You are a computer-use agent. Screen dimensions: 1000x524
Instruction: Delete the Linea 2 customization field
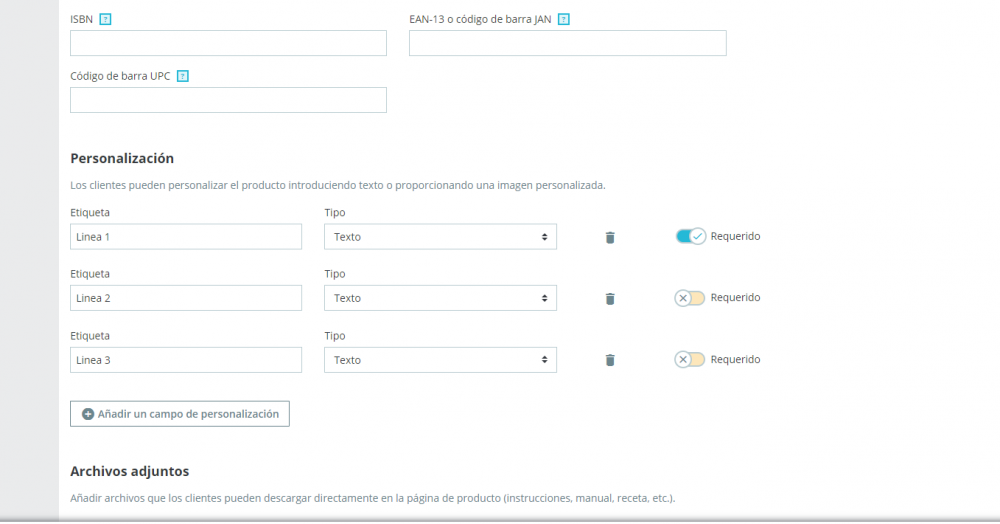pyautogui.click(x=610, y=298)
